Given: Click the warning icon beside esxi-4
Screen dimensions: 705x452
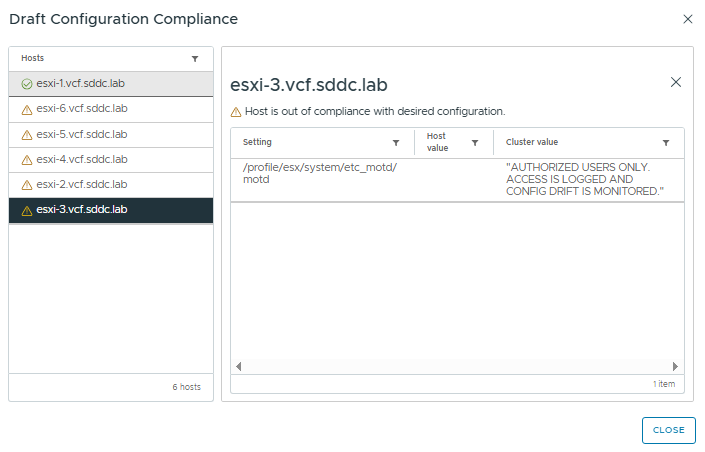Looking at the screenshot, I should click(x=27, y=159).
